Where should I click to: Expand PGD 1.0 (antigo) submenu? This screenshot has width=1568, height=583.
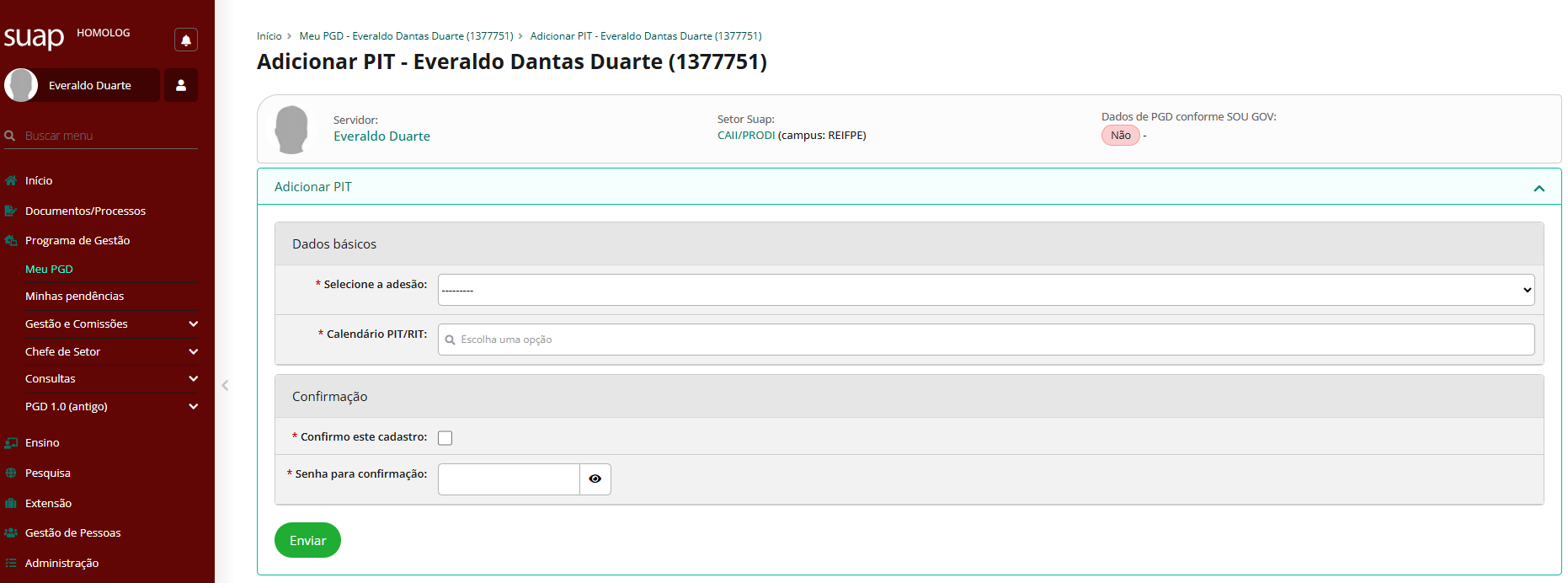point(111,406)
